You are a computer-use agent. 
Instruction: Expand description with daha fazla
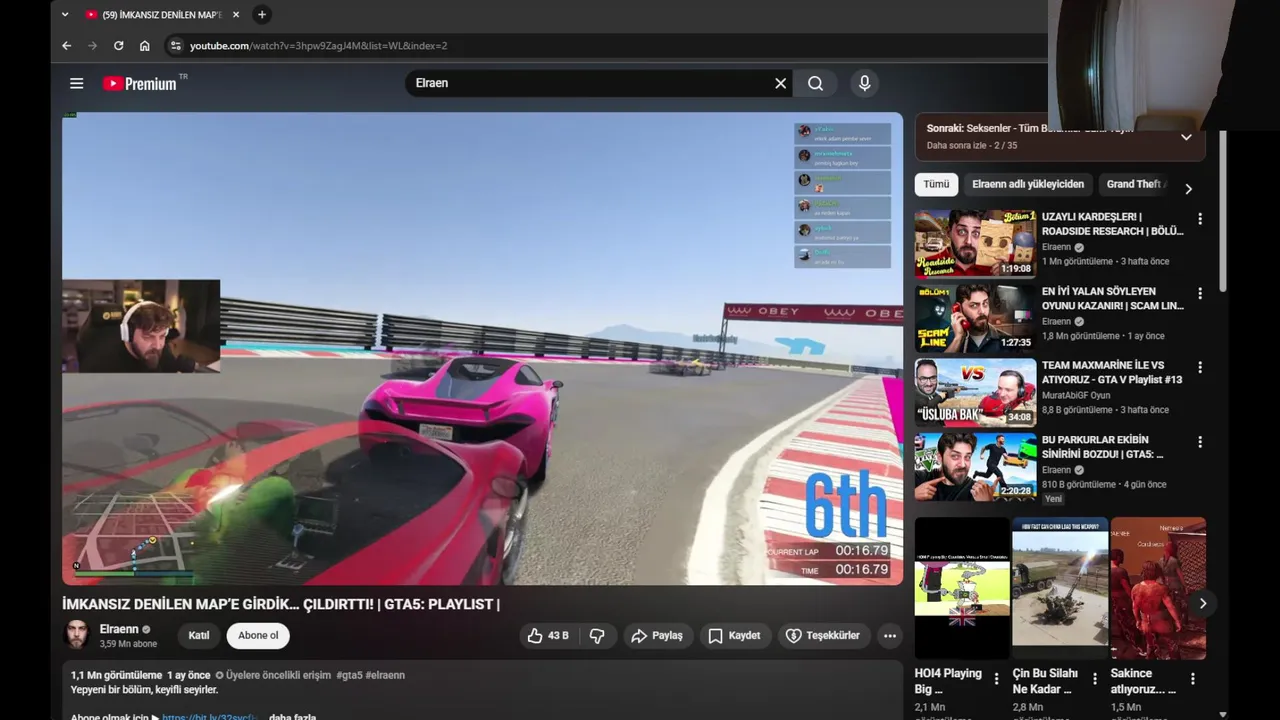[x=292, y=715]
